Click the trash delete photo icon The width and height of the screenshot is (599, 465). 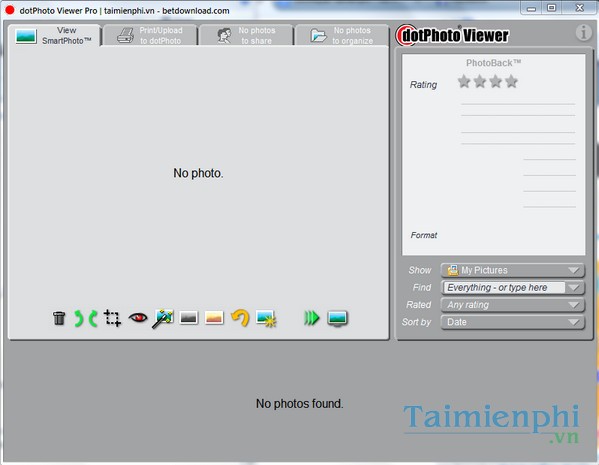(59, 318)
